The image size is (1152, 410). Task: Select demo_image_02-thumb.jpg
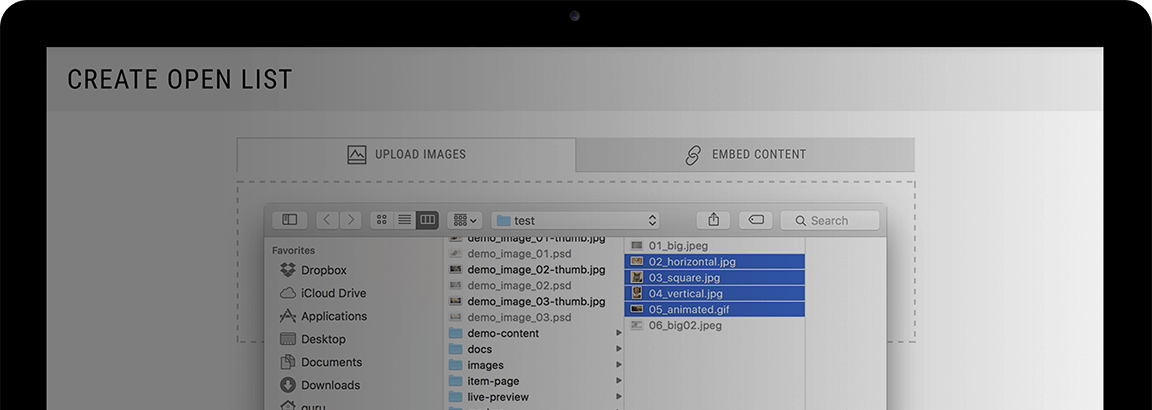[x=535, y=270]
